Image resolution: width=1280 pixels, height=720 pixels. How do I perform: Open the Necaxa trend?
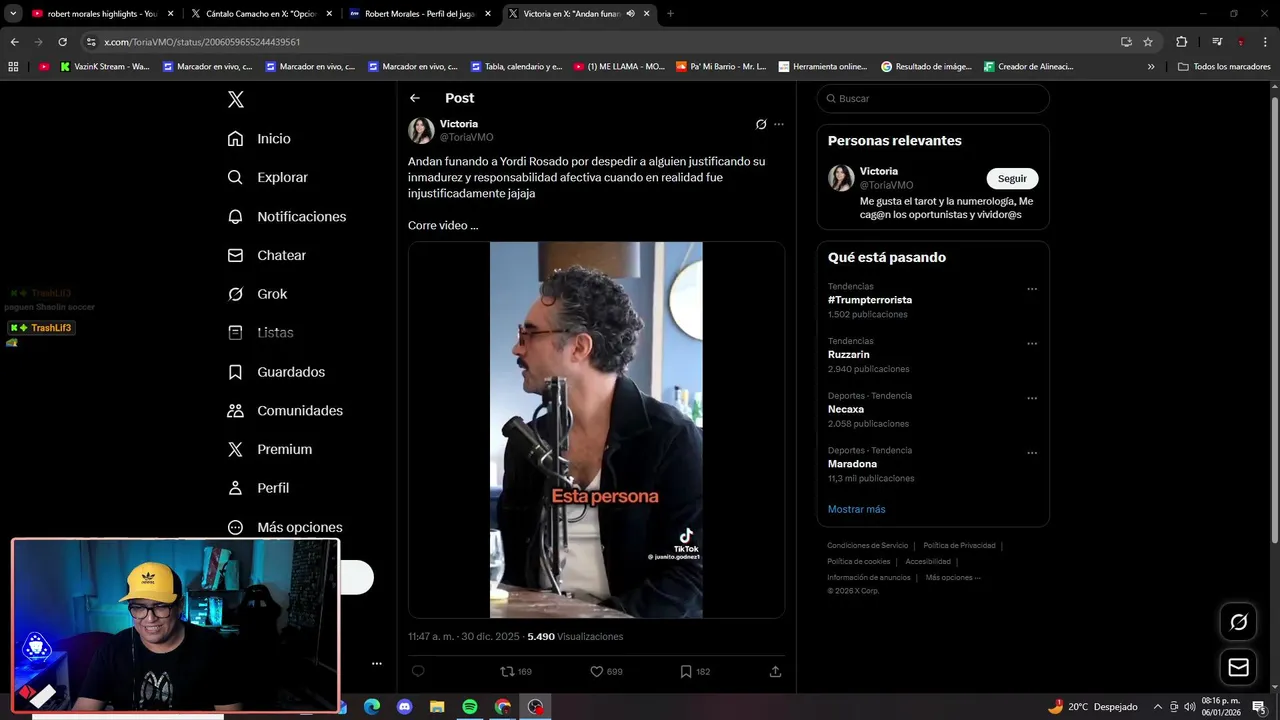[x=846, y=409]
